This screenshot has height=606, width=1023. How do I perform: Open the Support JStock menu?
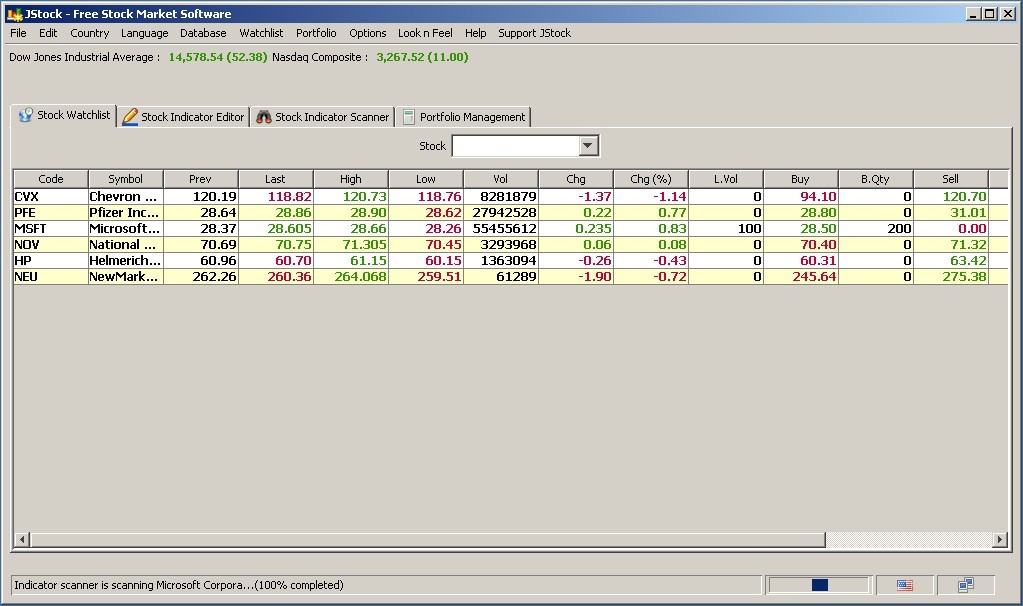534,33
